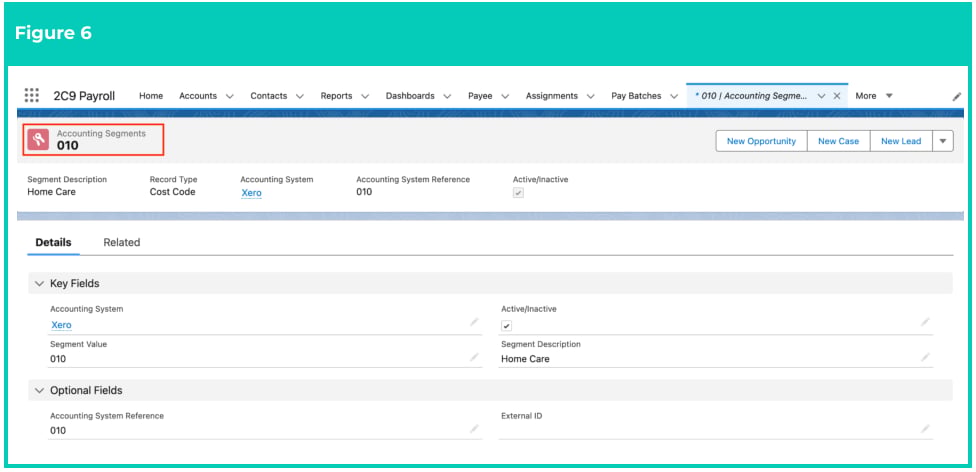Click the empty External ID field
The width and height of the screenshot is (976, 472).
[x=715, y=430]
